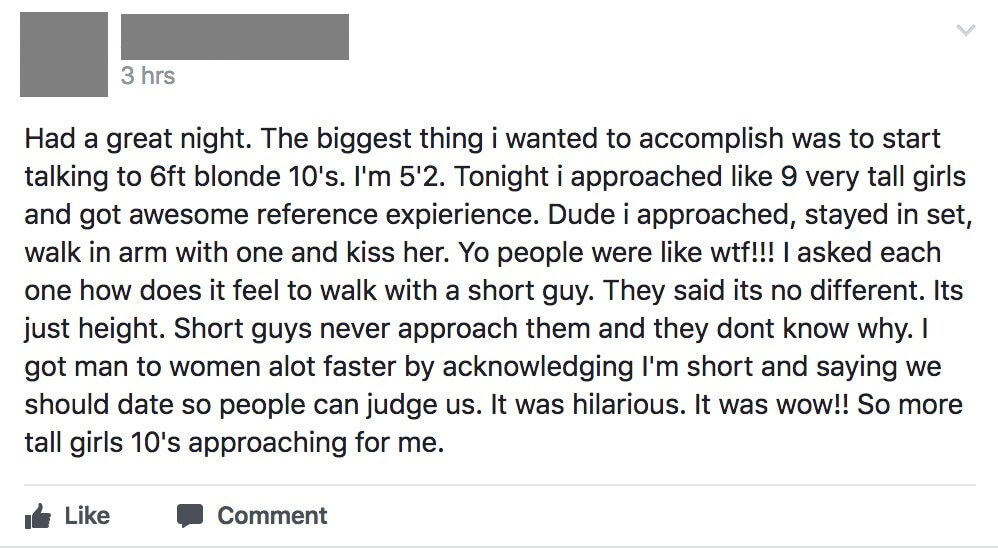Open the post options chevron
Viewport: 998px width, 548px height.
point(966,30)
